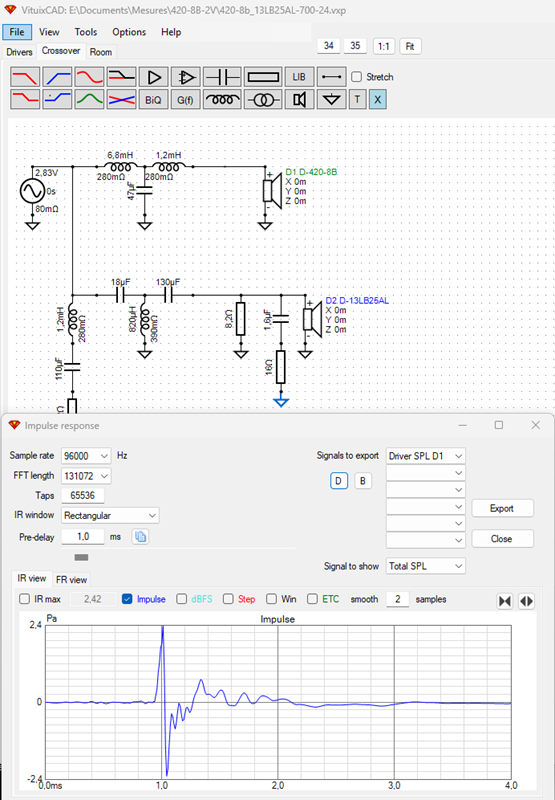Add buffer amplifier triangle
Screen dimensions: 555x800
click(154, 77)
